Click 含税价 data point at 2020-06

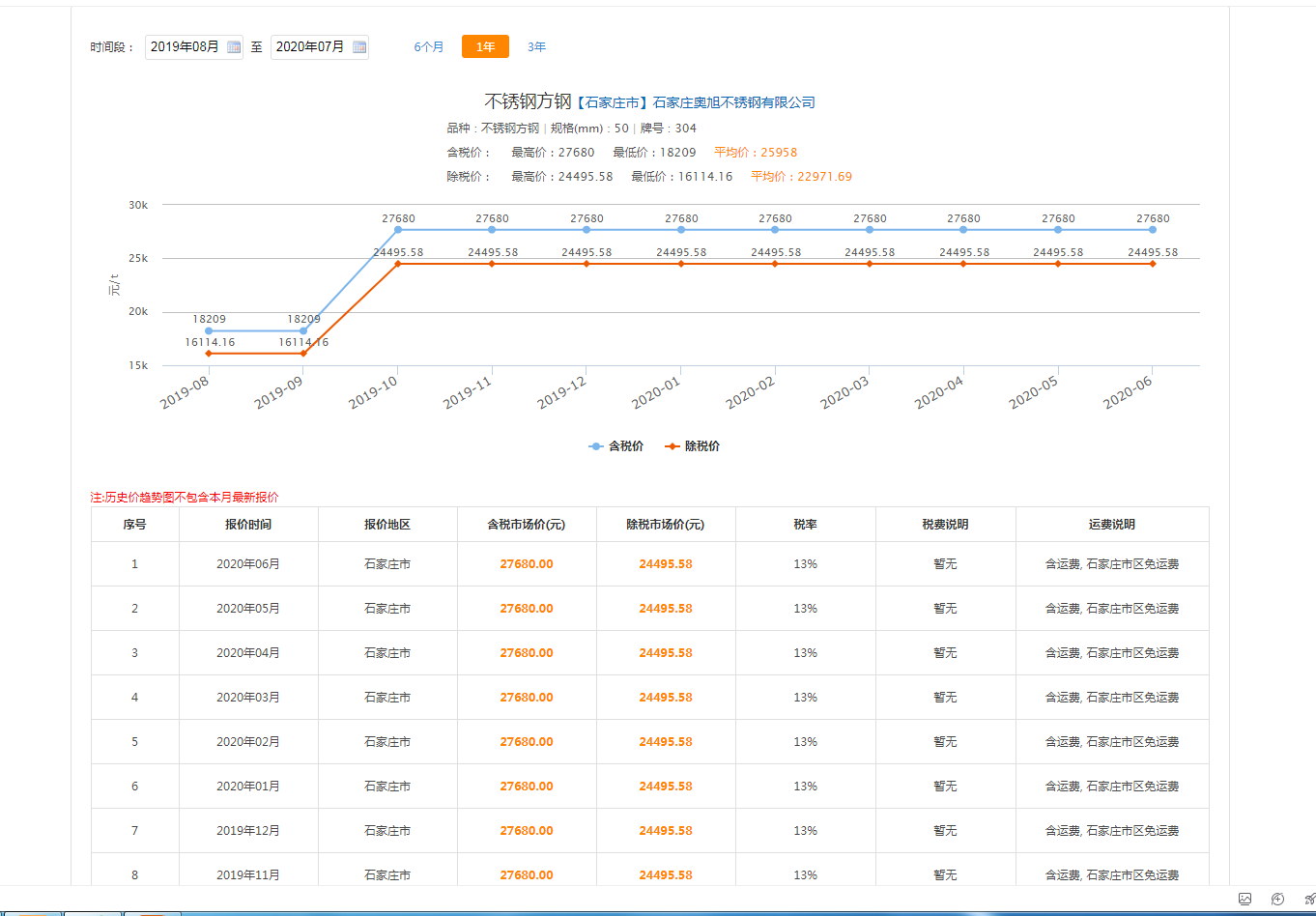click(1153, 229)
